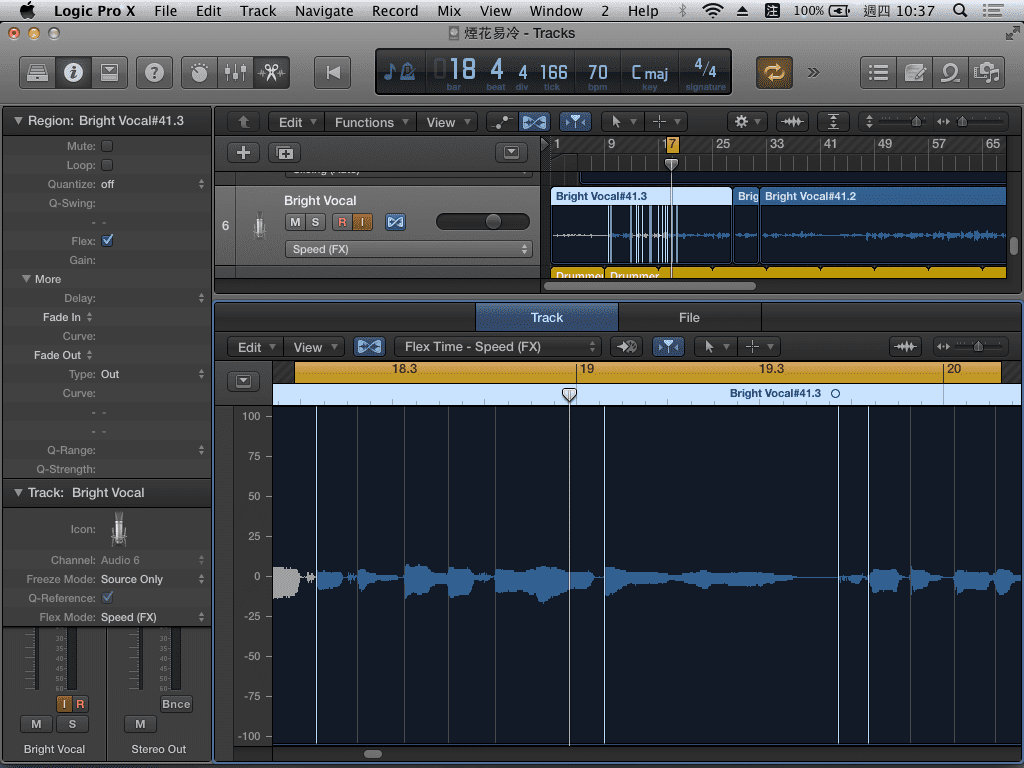Toggle the Editors scissors icon

coord(271,72)
